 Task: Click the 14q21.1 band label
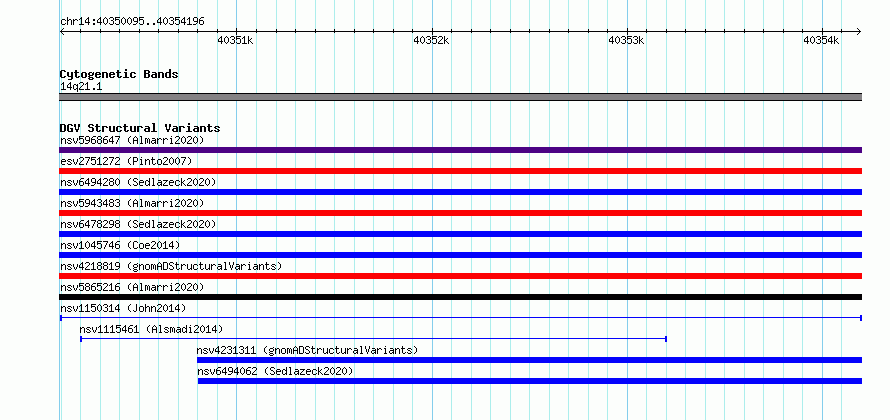pyautogui.click(x=81, y=87)
